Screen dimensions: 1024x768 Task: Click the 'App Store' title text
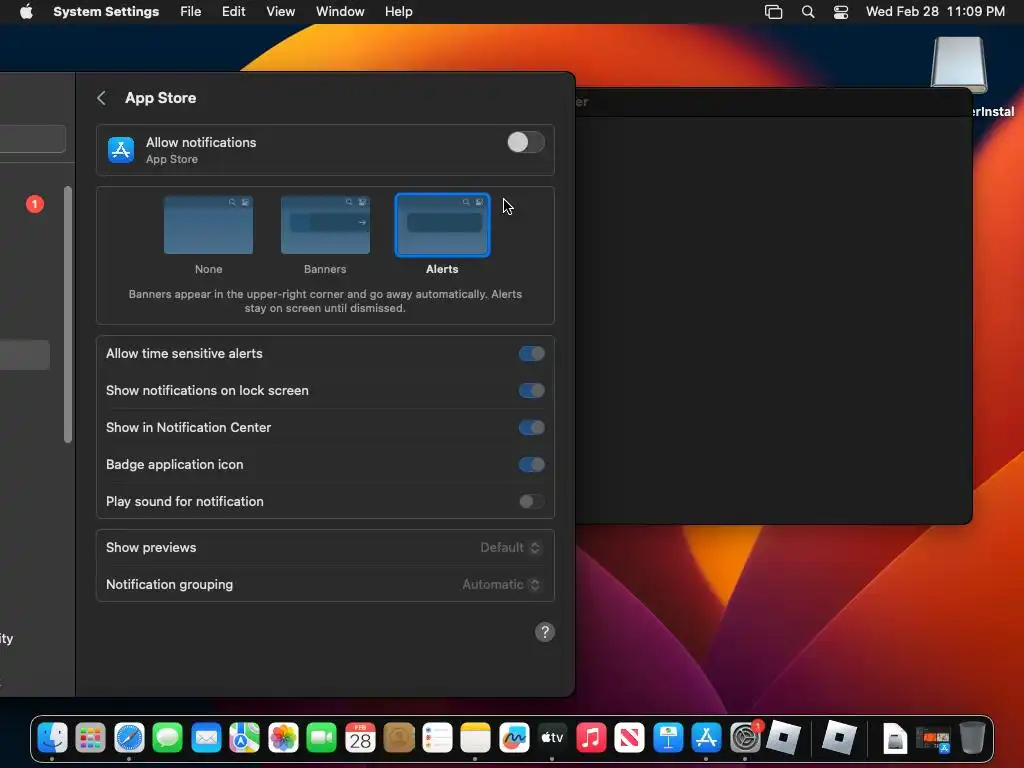click(161, 98)
